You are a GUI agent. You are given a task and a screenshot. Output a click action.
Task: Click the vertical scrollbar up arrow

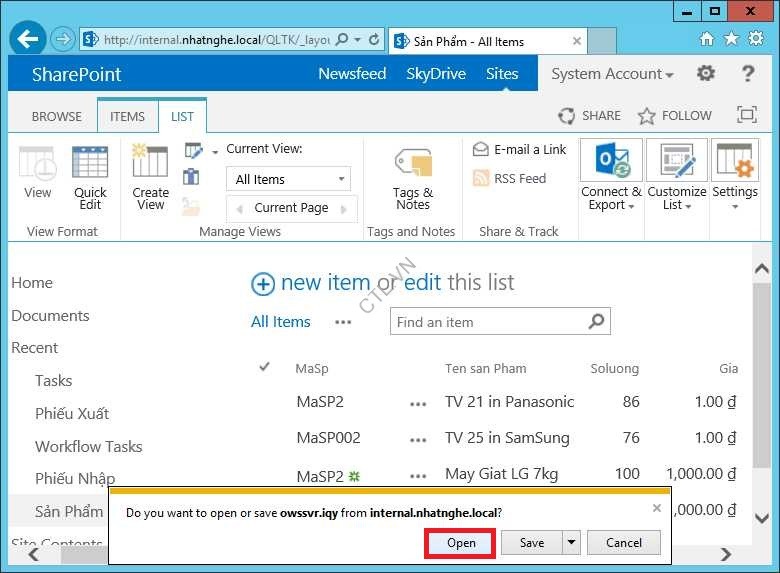[762, 269]
